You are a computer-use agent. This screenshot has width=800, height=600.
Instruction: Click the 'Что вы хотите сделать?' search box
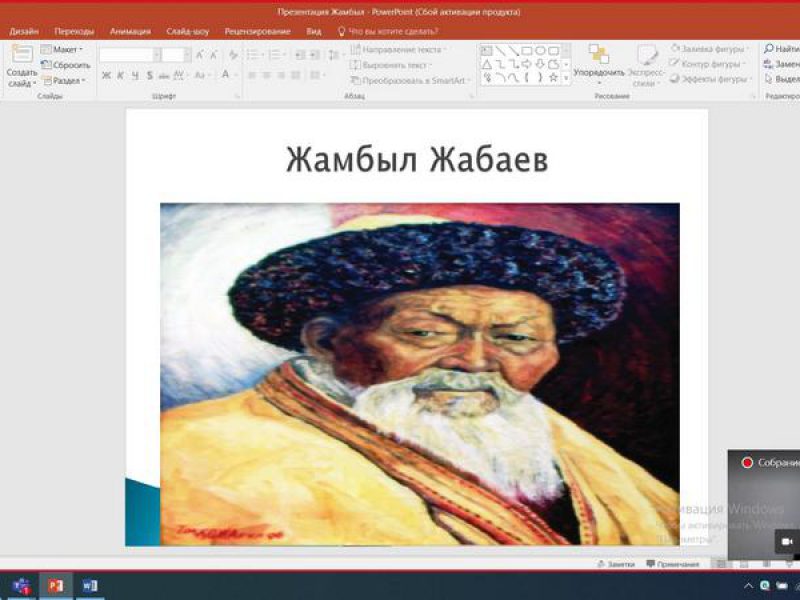pos(388,32)
